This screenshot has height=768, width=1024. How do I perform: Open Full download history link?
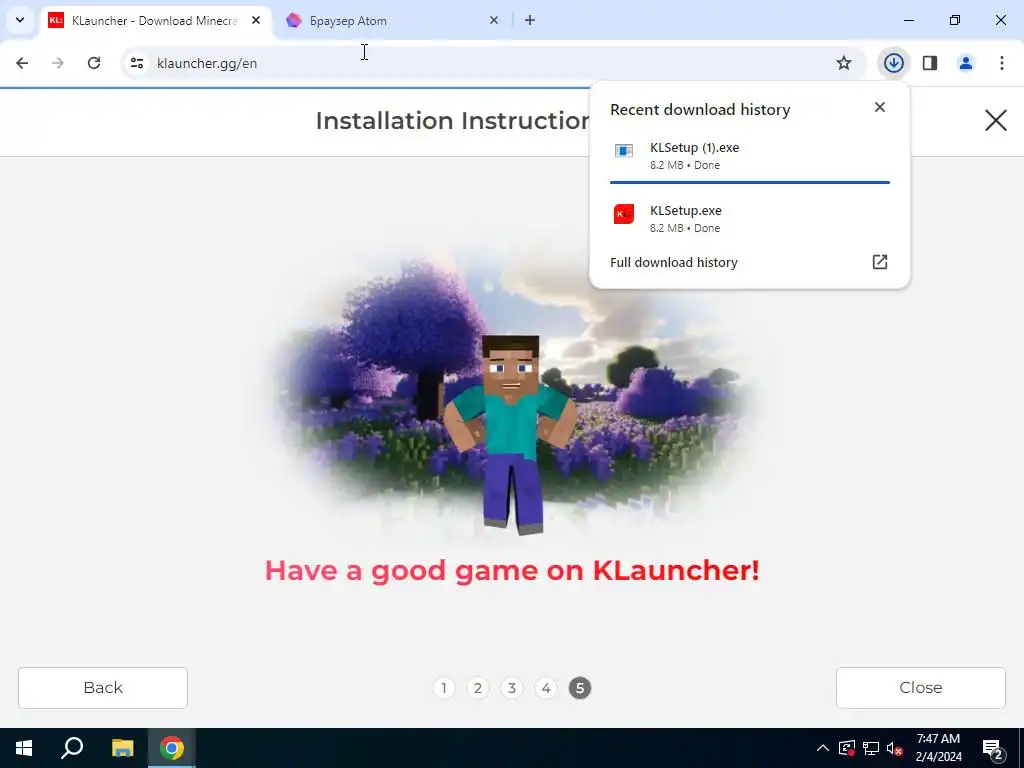673,263
